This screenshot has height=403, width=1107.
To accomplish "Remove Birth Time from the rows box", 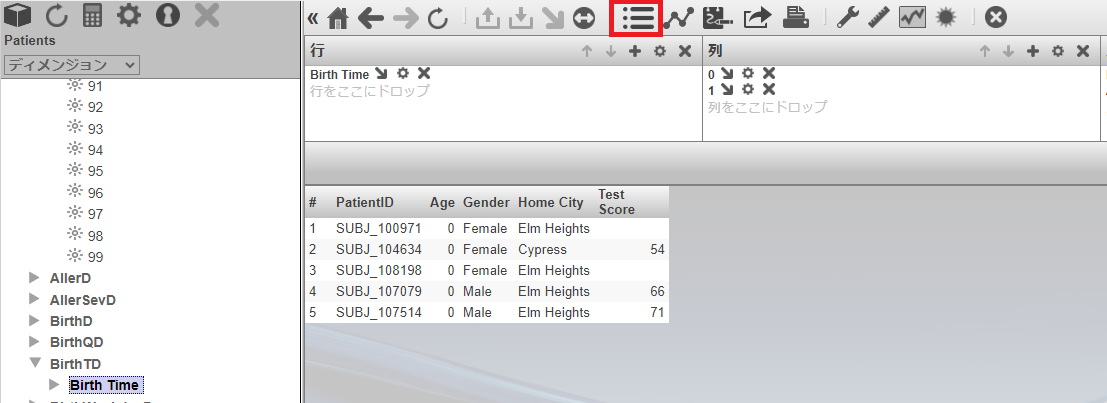I will (x=424, y=74).
